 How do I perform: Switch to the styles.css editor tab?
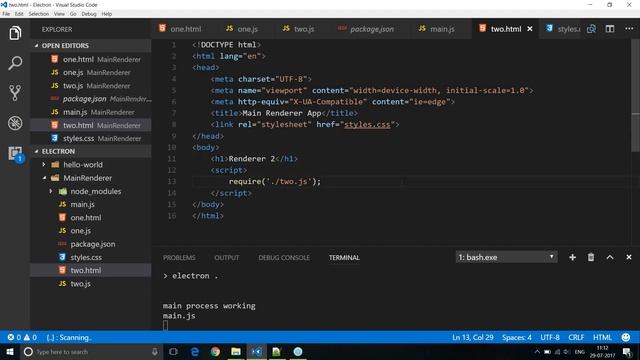562,29
